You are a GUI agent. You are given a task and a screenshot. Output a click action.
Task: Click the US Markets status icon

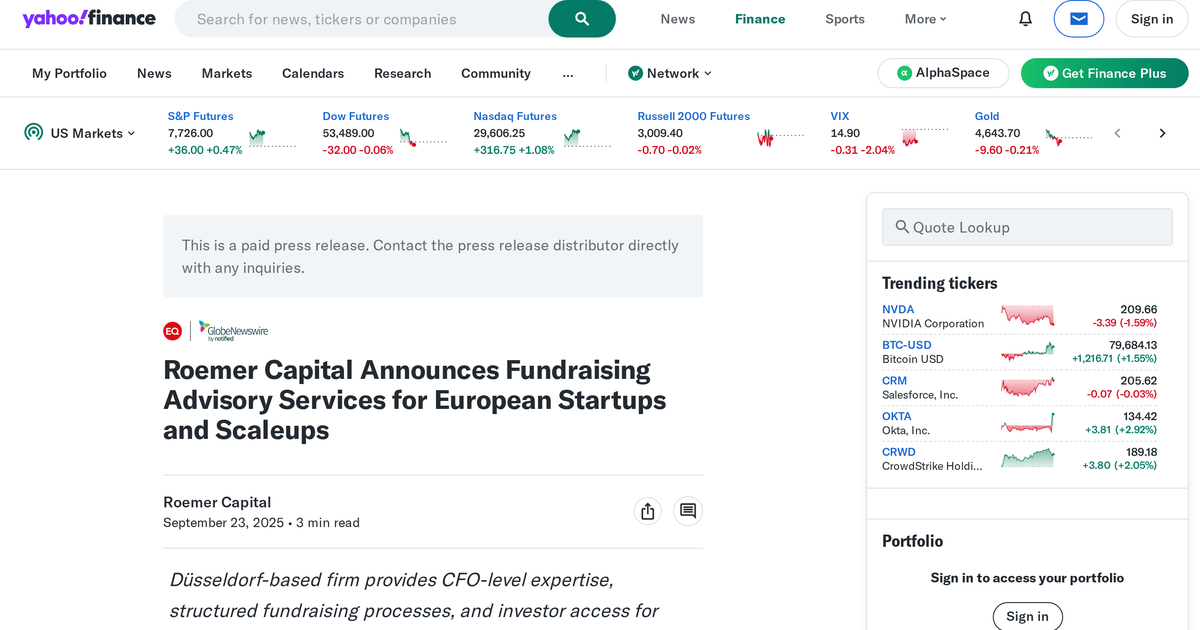[x=34, y=132]
